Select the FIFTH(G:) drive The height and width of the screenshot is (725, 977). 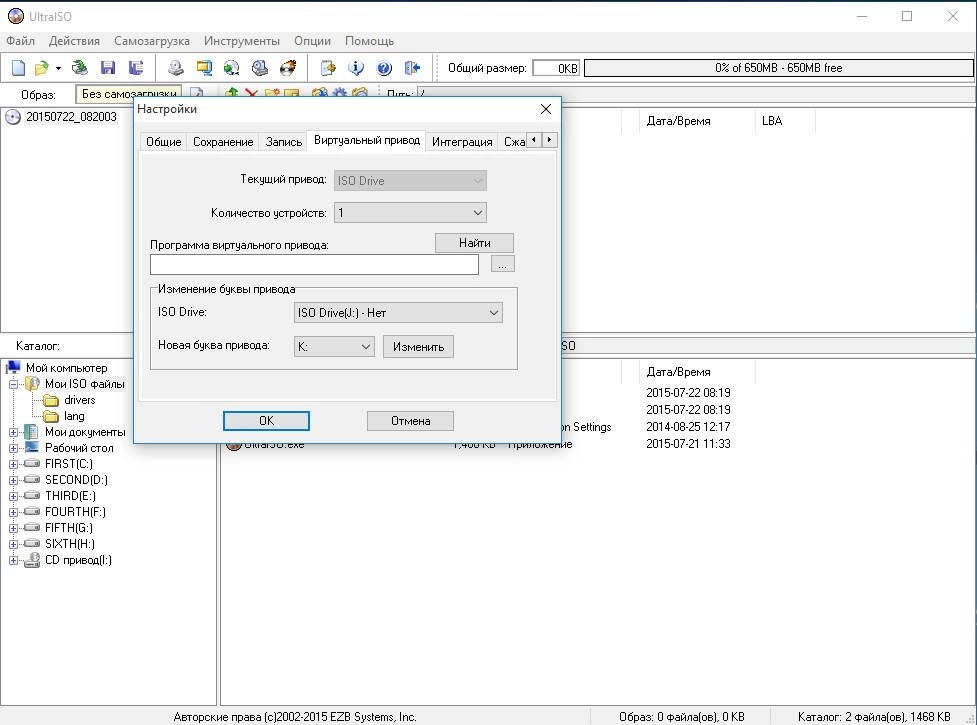(x=69, y=528)
